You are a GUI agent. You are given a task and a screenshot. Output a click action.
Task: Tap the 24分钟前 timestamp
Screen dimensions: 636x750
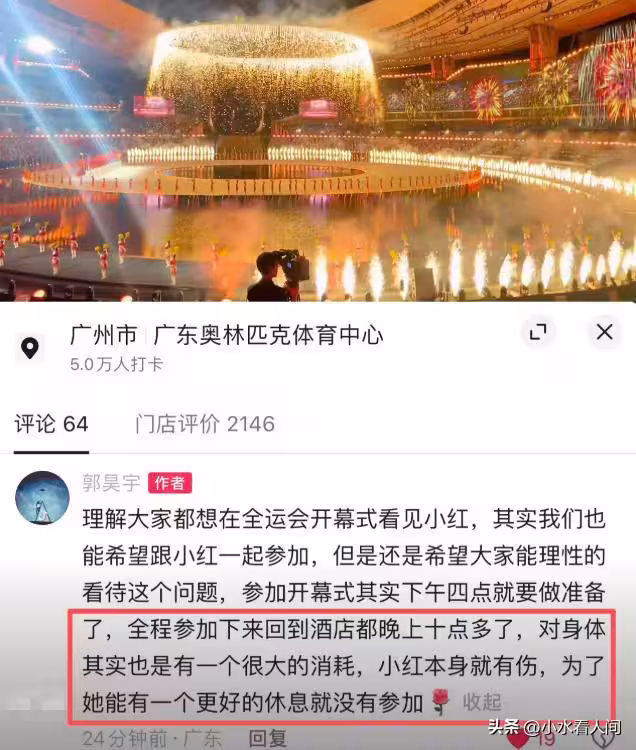(x=123, y=739)
